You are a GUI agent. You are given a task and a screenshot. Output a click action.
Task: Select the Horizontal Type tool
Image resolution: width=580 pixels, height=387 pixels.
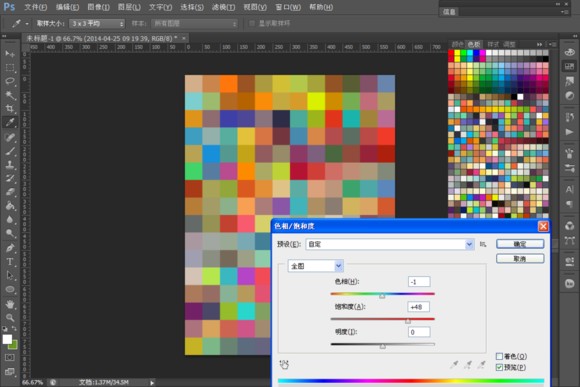10,262
